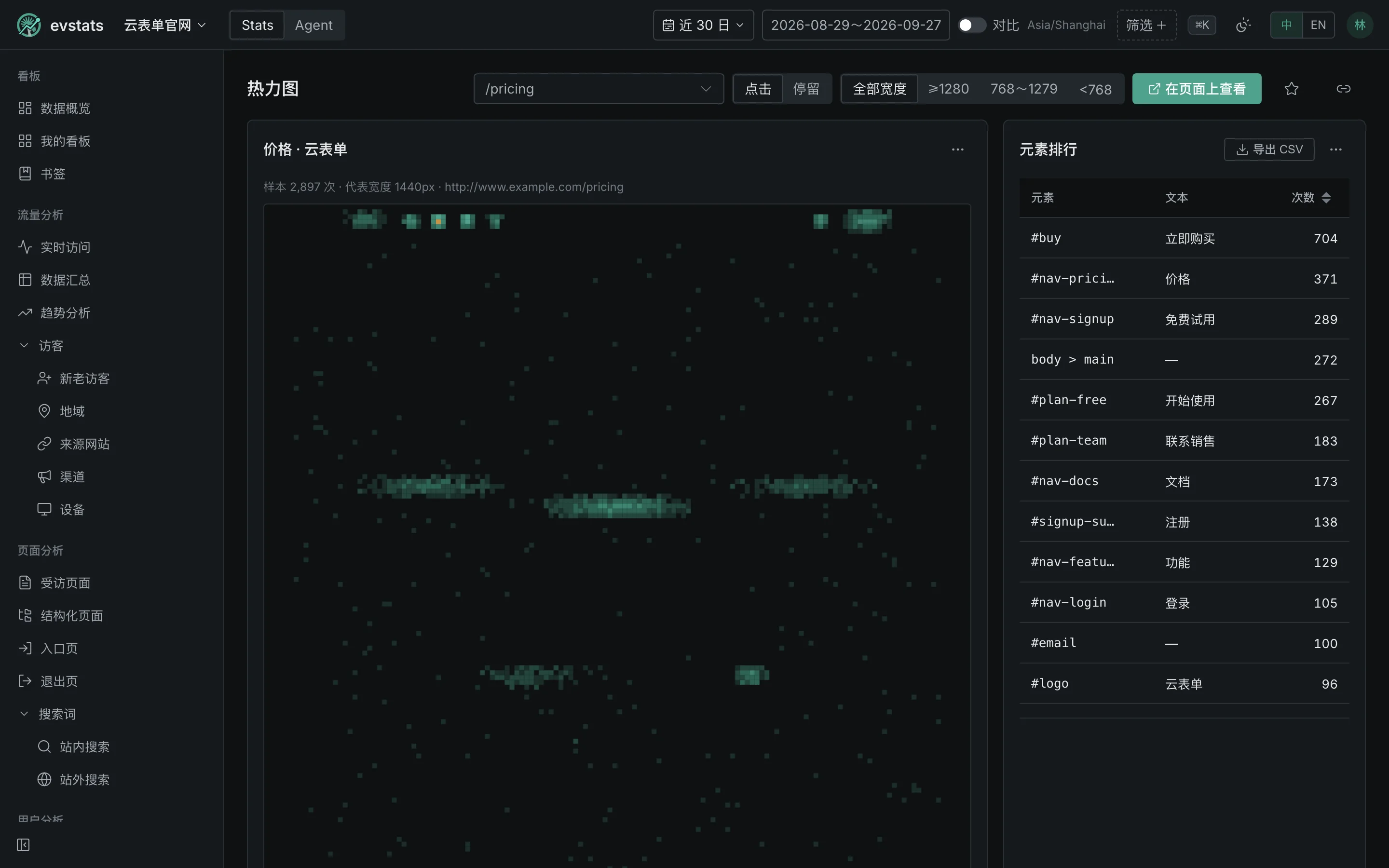
Task: Click the 林 user avatar
Action: [1360, 25]
